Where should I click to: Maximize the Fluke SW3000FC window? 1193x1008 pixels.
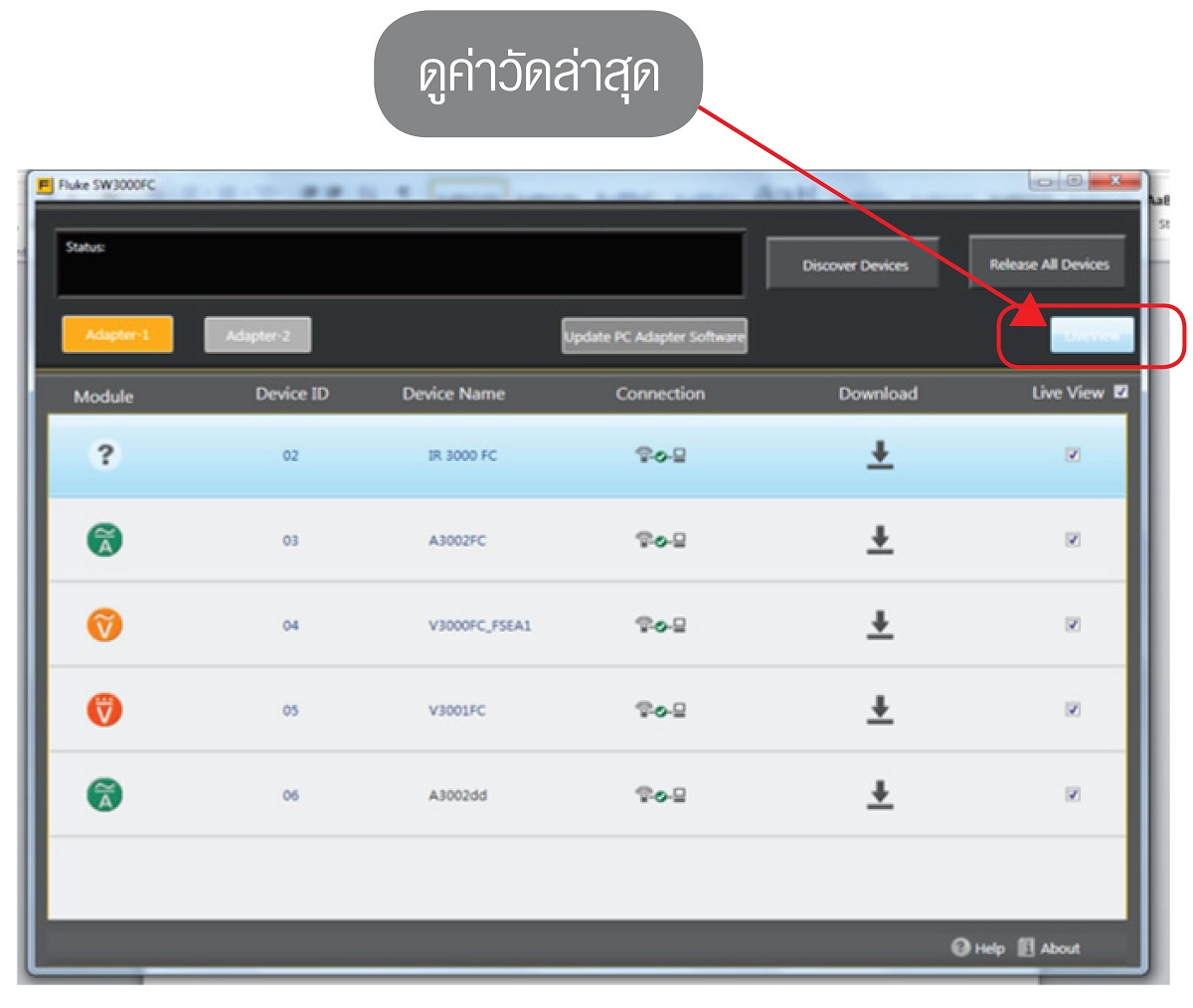coord(1074,181)
